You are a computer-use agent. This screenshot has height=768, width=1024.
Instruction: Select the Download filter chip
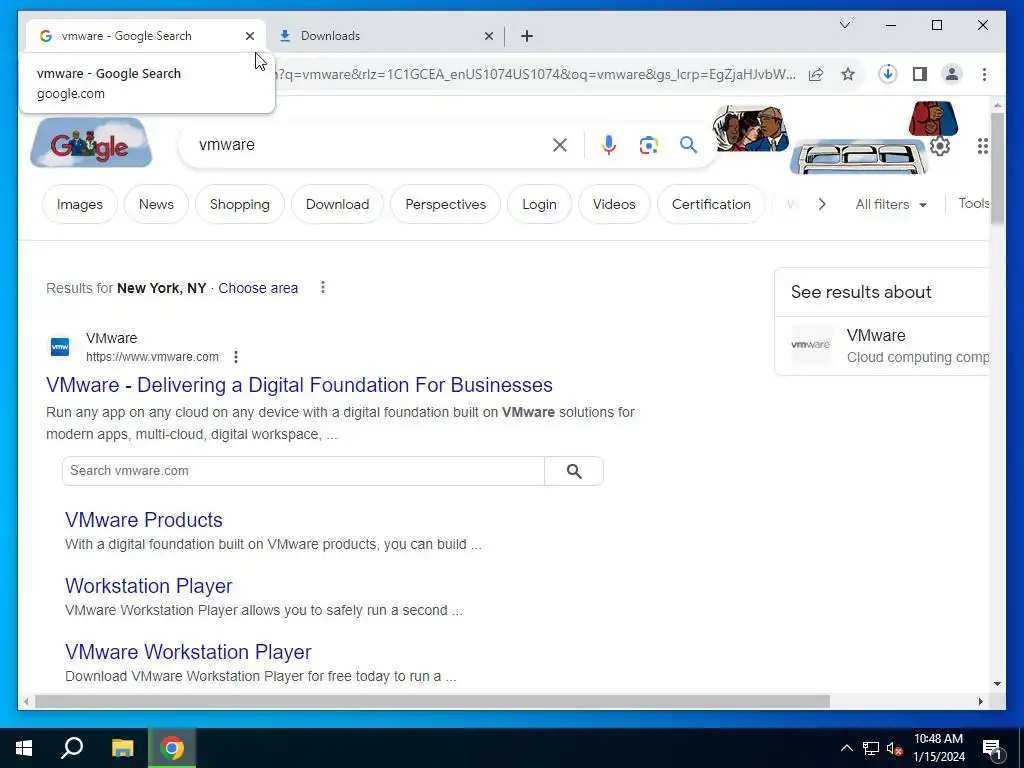pyautogui.click(x=338, y=204)
